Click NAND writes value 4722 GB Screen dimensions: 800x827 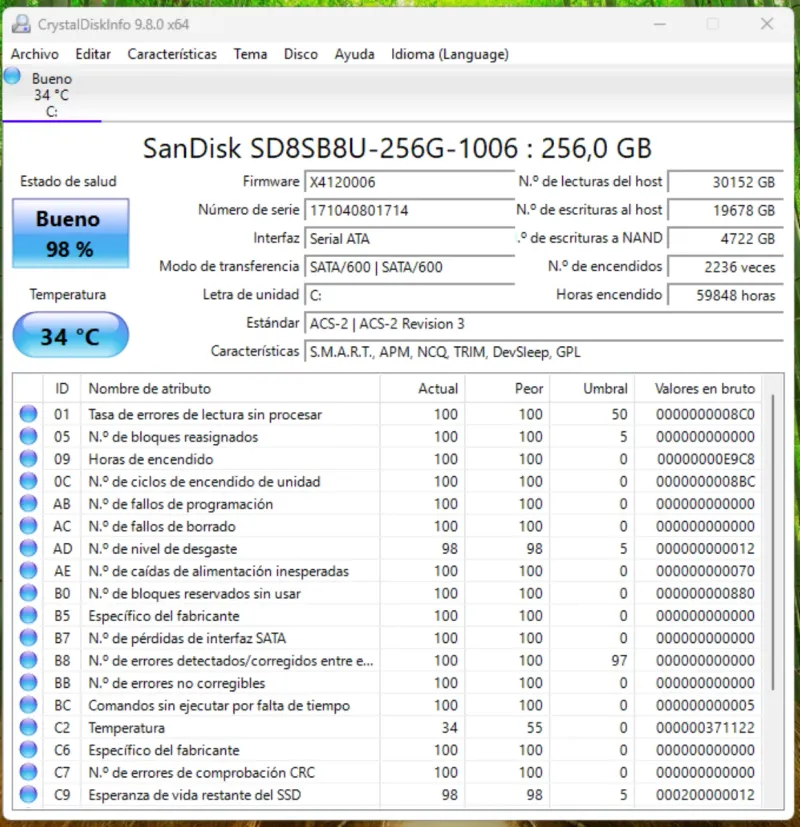click(x=725, y=238)
